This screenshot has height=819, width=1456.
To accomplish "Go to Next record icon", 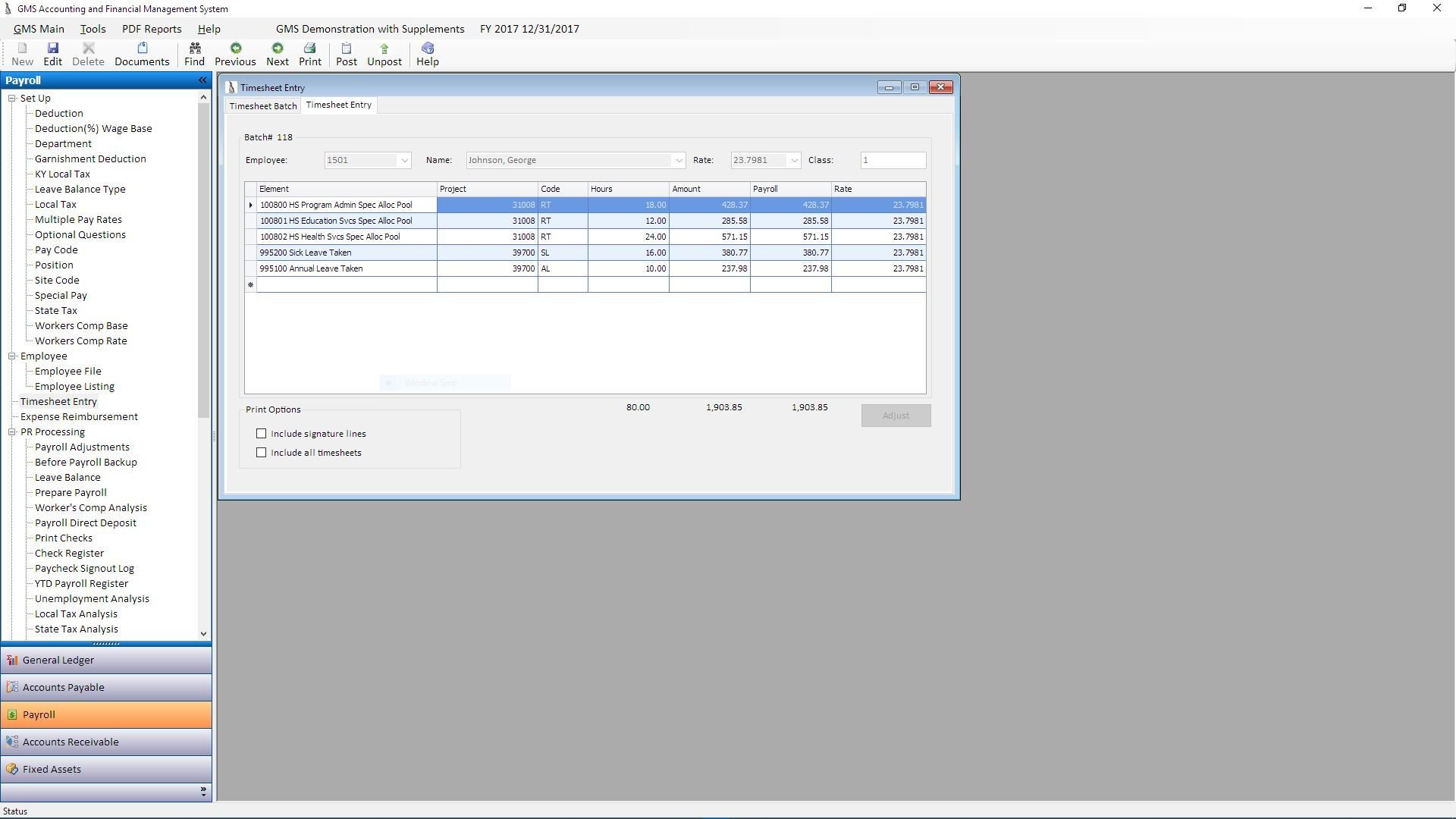I will pos(278,54).
